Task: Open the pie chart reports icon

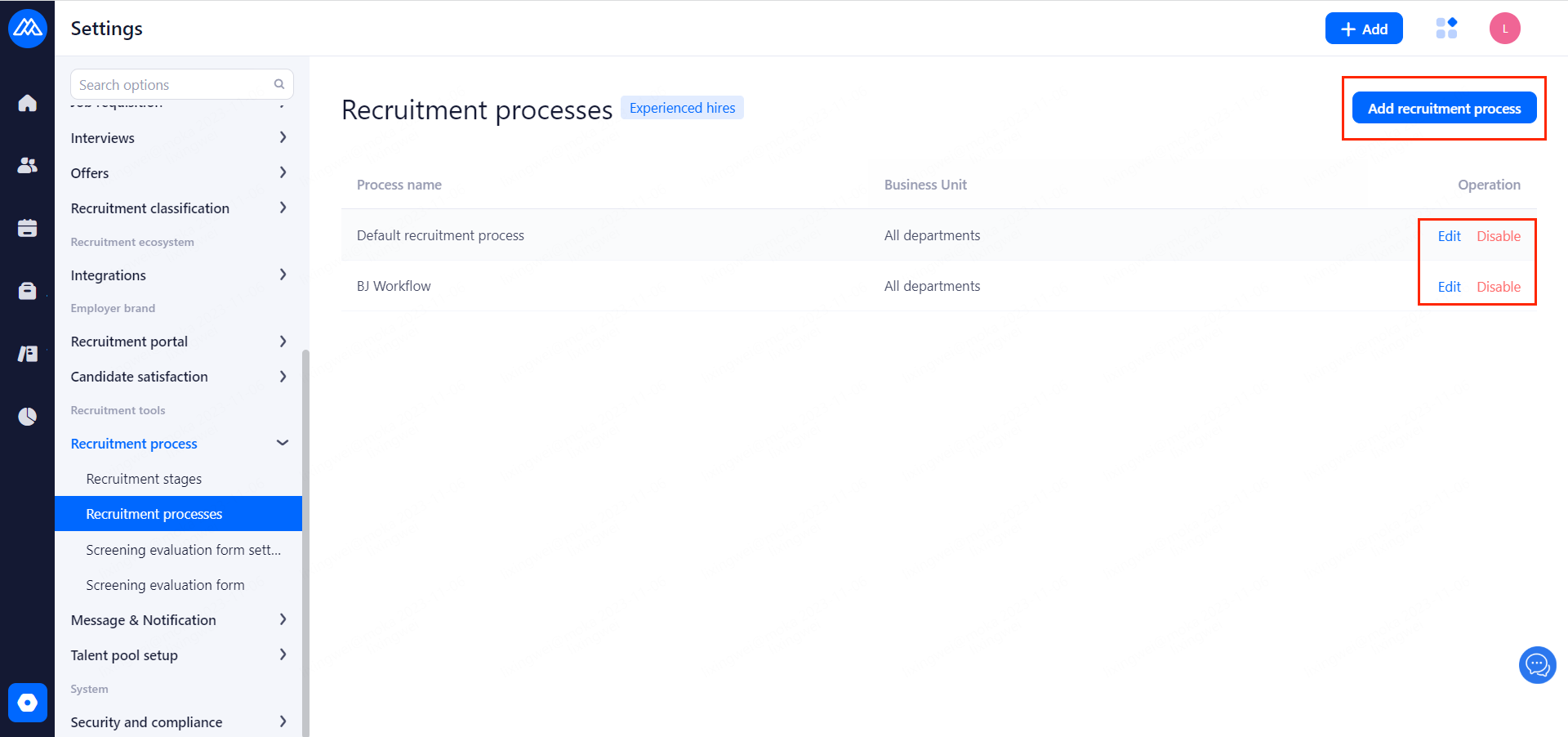Action: tap(27, 417)
